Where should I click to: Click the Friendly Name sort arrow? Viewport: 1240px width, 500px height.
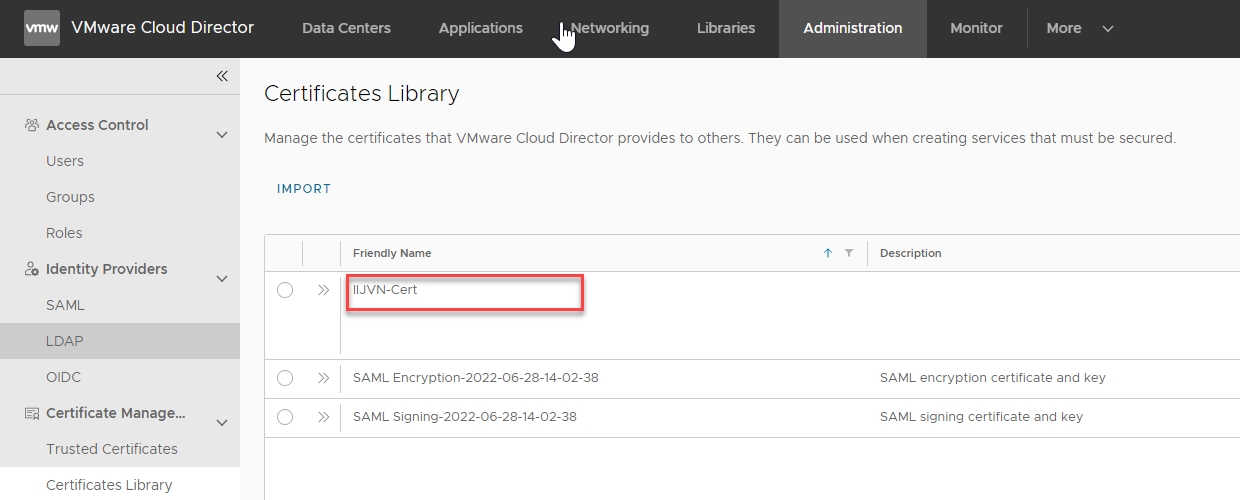pyautogui.click(x=828, y=253)
